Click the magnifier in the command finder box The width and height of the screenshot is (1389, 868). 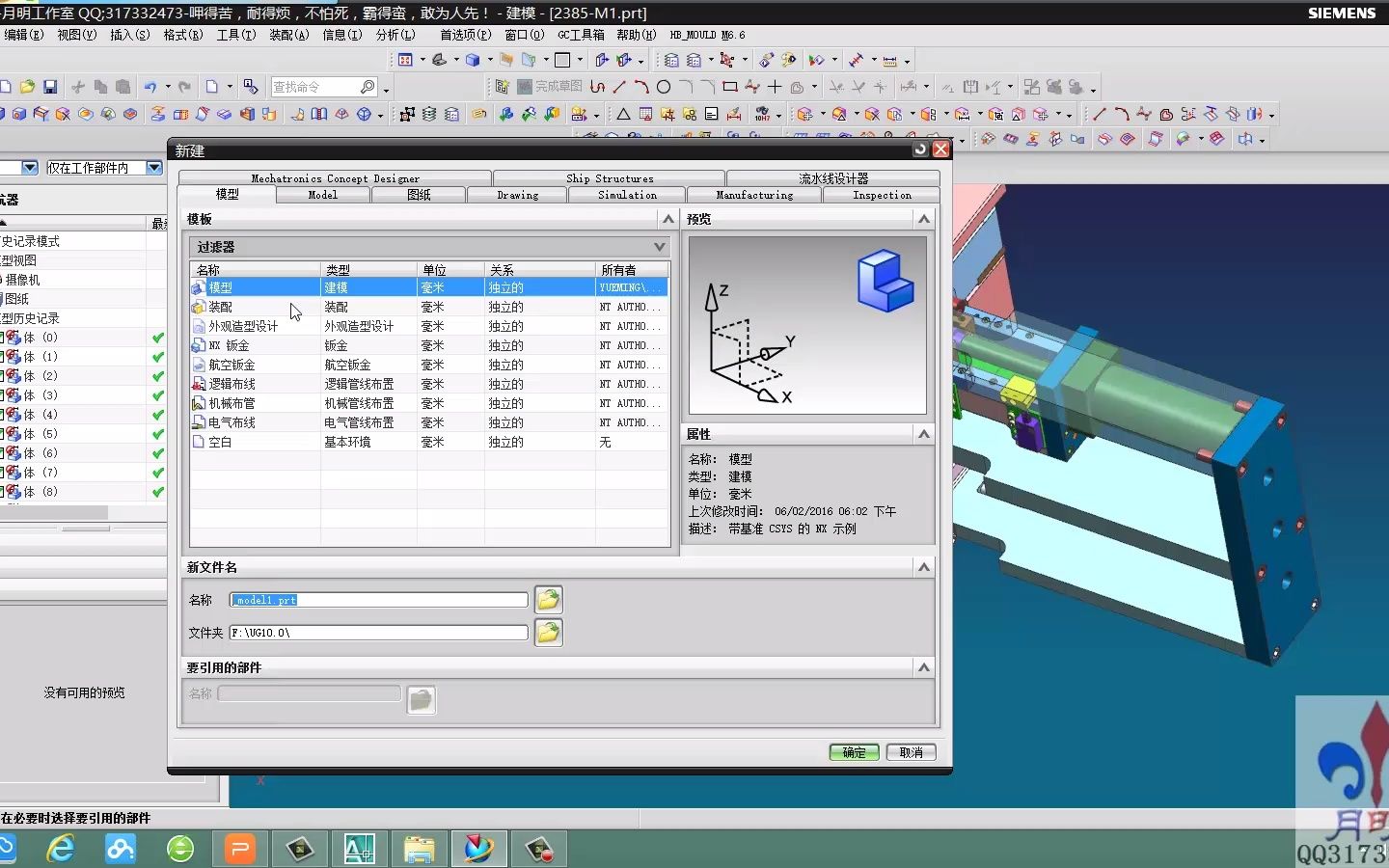(x=367, y=87)
